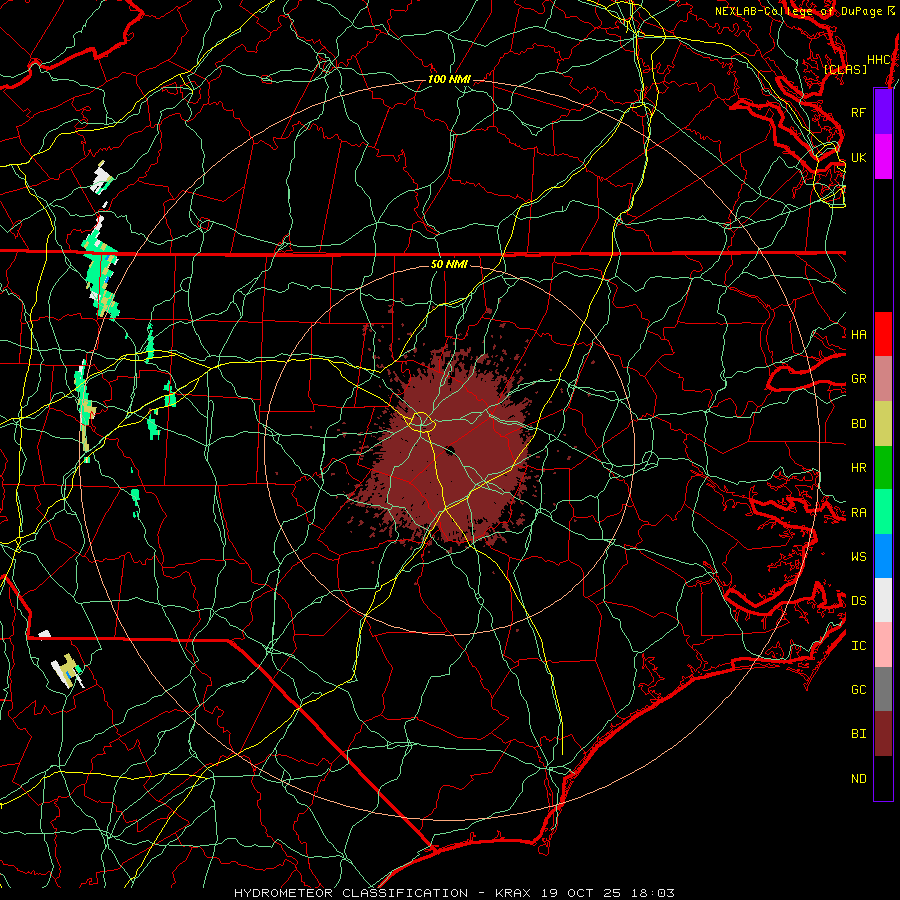Click the HA legend label

(x=858, y=335)
